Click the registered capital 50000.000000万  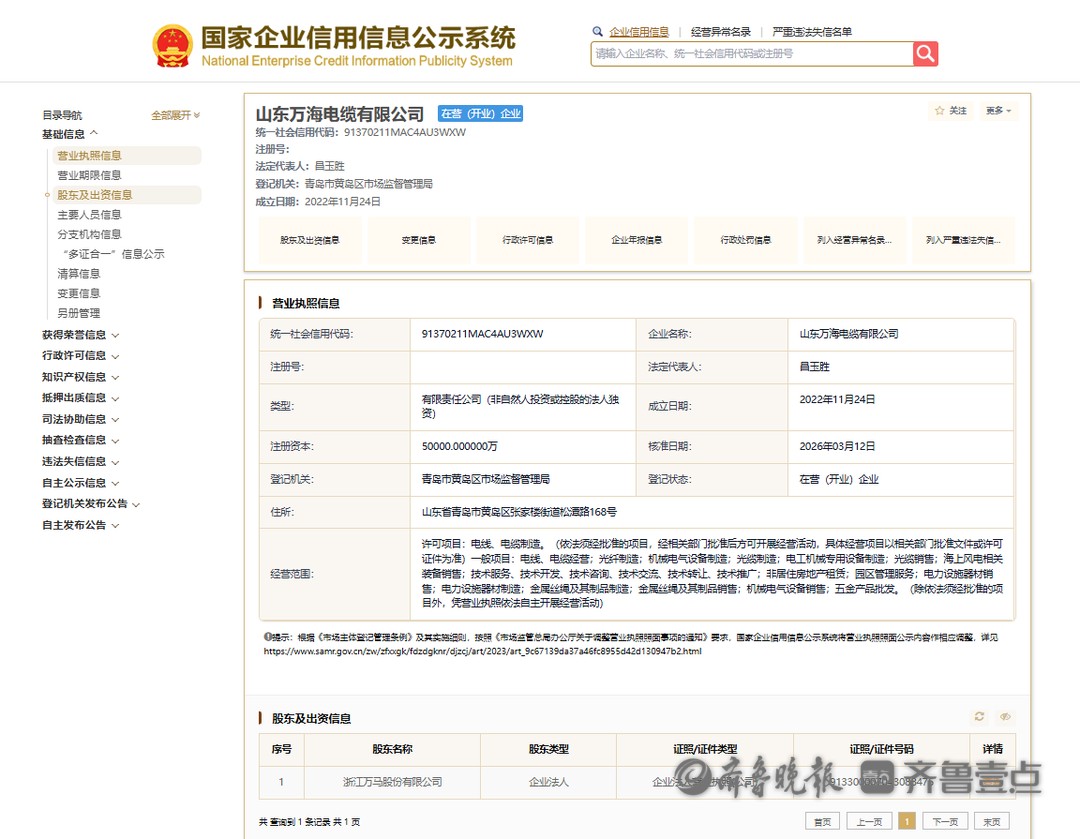pyautogui.click(x=459, y=446)
